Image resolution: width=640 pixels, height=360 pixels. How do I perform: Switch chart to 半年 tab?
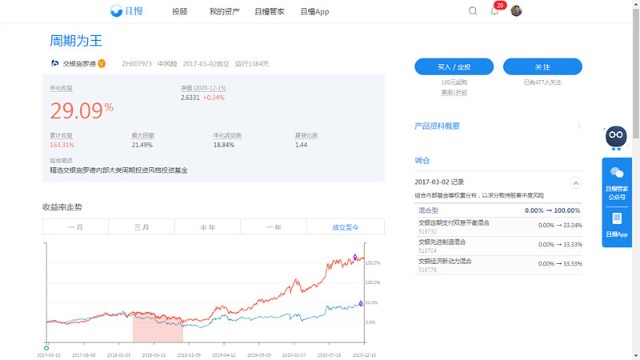pyautogui.click(x=207, y=227)
